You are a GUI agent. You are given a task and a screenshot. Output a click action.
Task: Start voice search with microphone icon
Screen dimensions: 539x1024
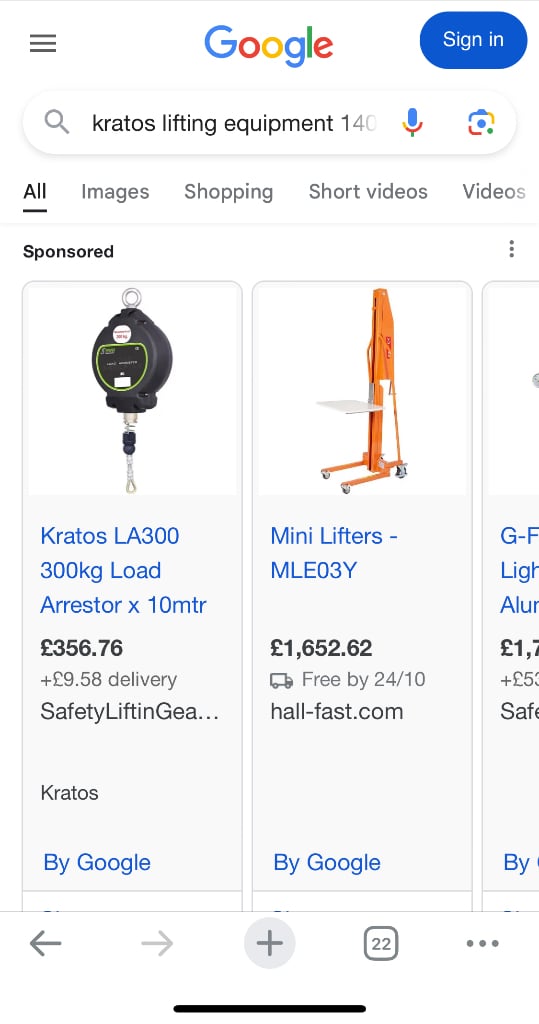pos(412,122)
